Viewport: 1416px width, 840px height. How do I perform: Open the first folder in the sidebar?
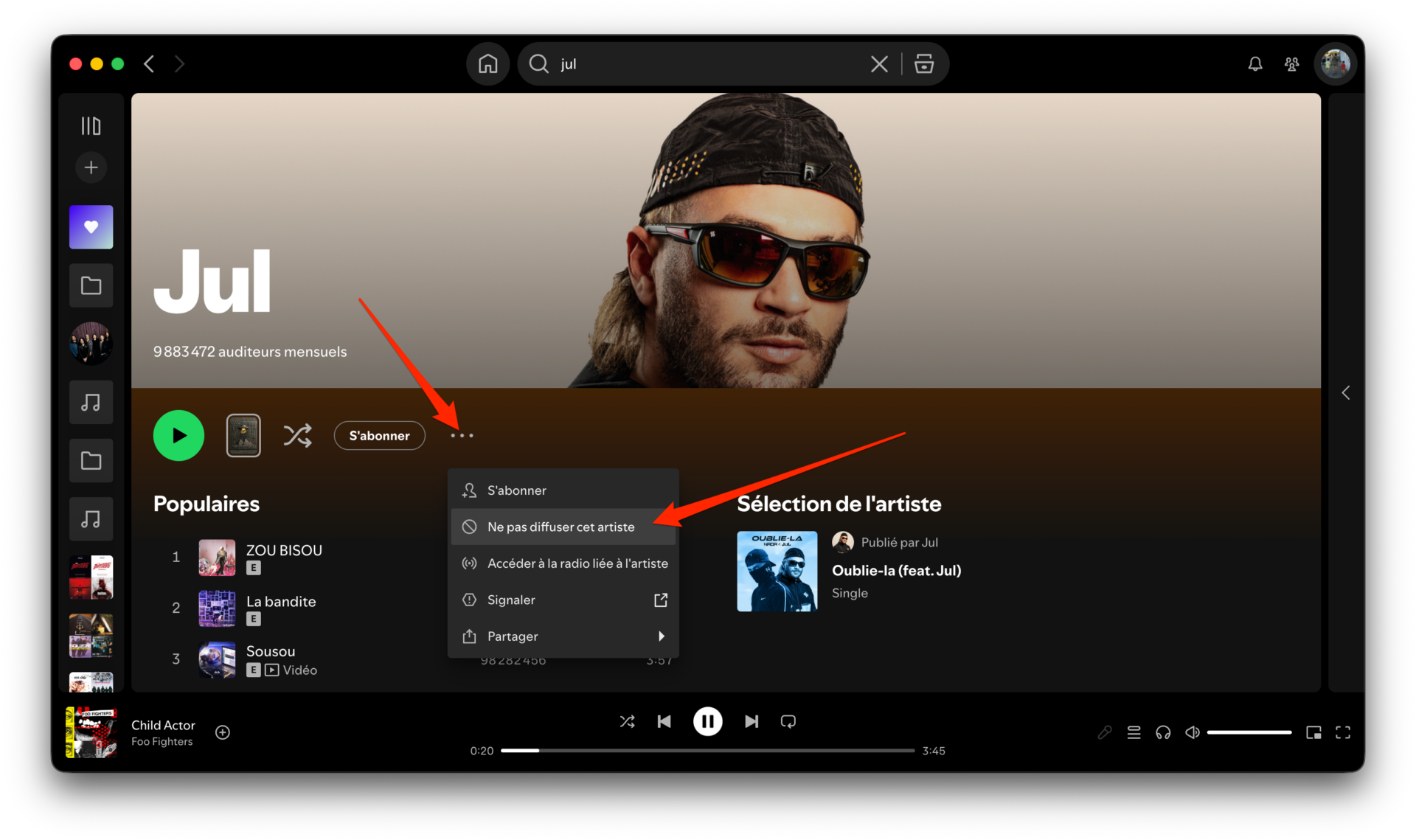tap(91, 285)
